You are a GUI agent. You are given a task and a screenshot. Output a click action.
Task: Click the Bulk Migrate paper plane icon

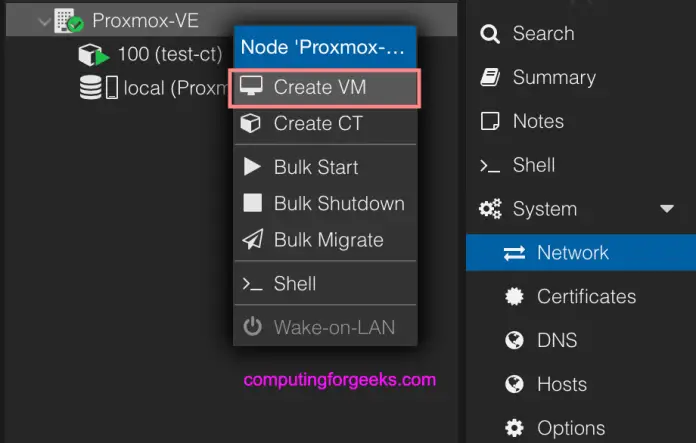(x=253, y=240)
